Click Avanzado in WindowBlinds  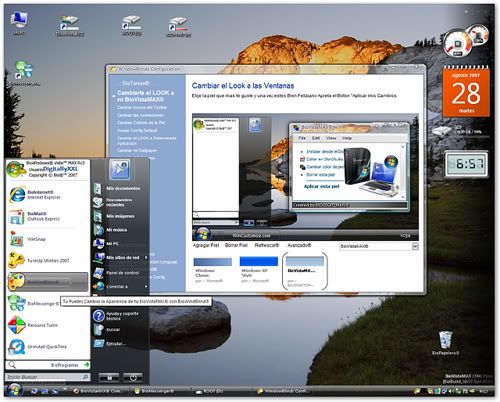[x=299, y=245]
